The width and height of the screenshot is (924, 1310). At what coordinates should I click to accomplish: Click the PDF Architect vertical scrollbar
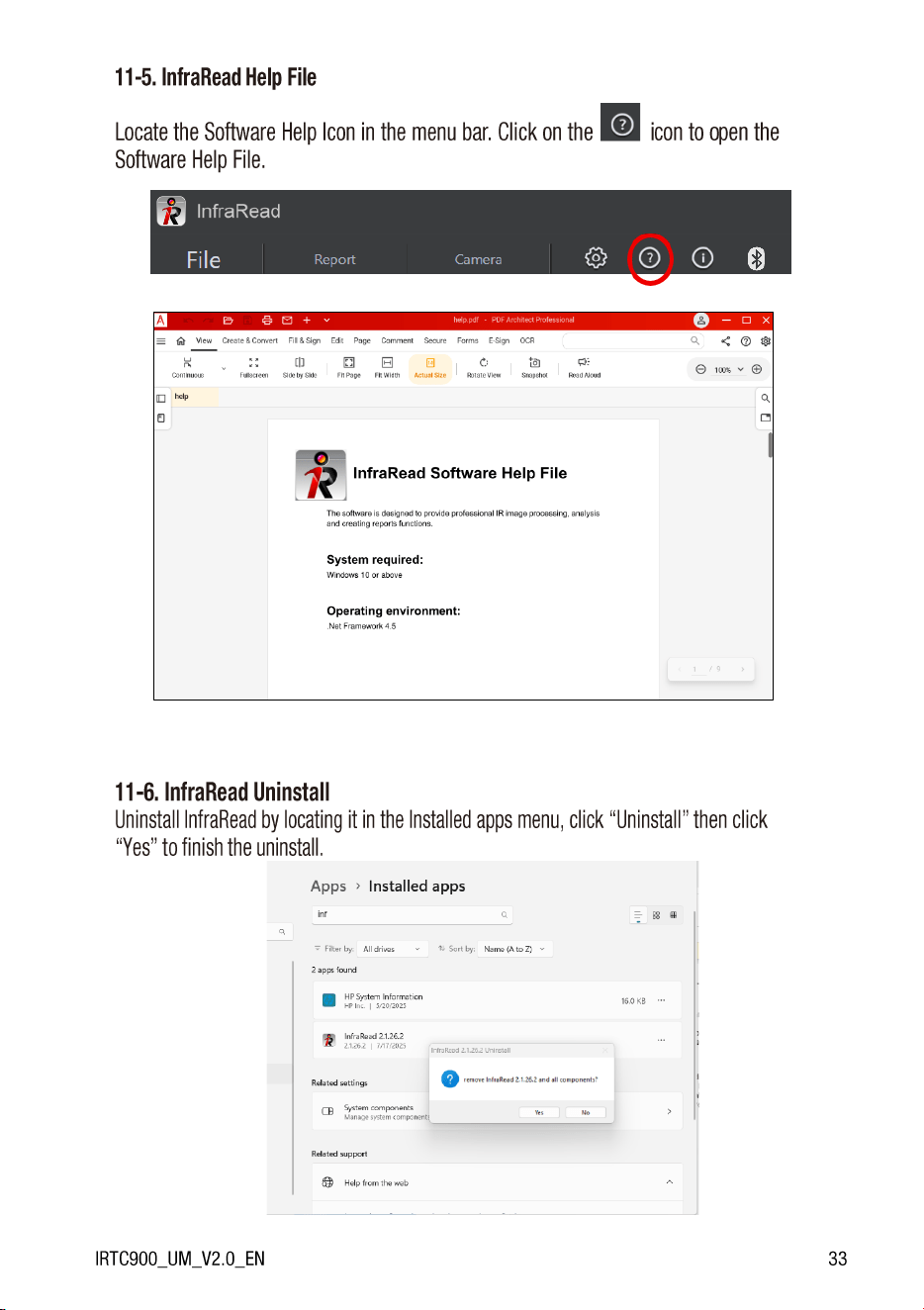coord(770,445)
